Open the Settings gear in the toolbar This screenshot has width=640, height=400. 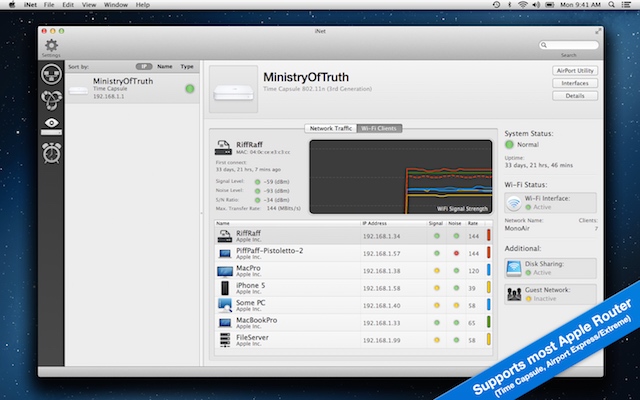click(51, 44)
